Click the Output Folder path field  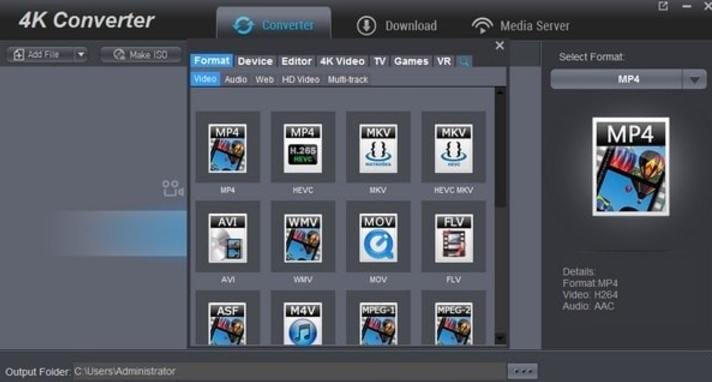[x=289, y=371]
